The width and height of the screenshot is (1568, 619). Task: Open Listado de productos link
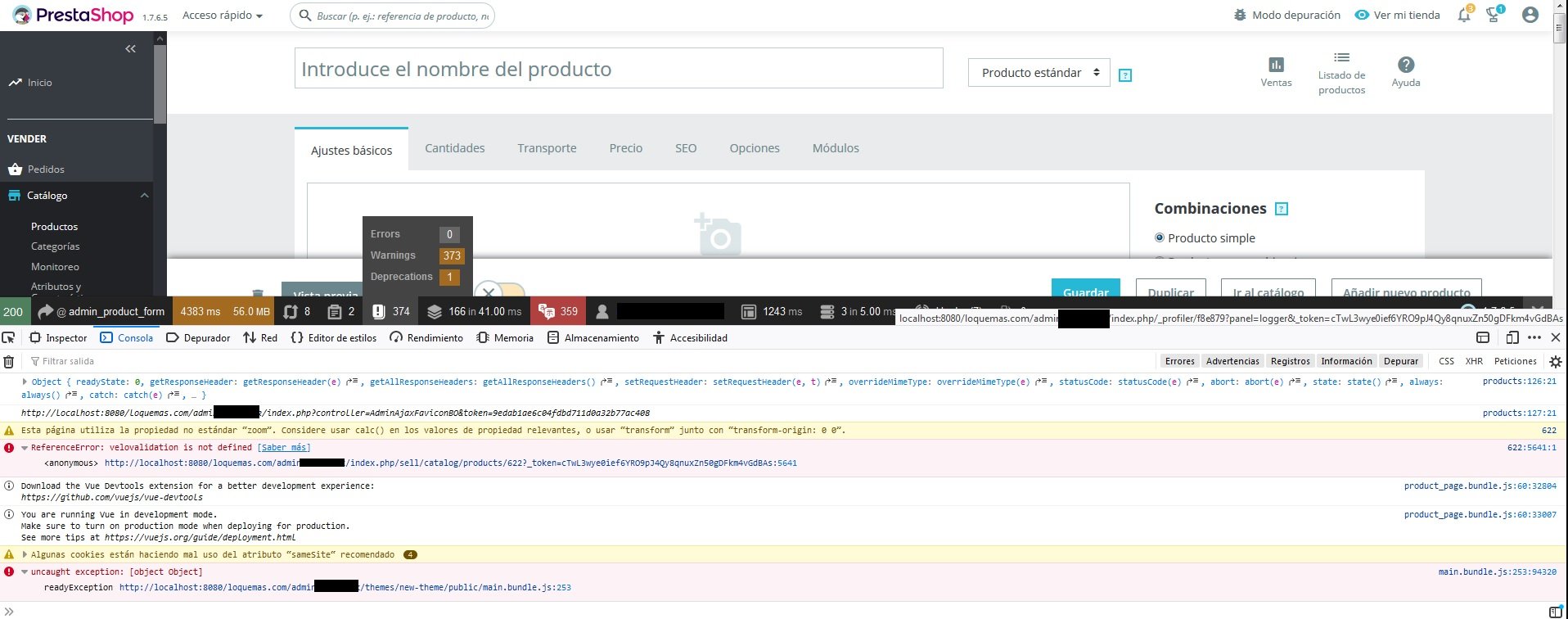coord(1341,72)
